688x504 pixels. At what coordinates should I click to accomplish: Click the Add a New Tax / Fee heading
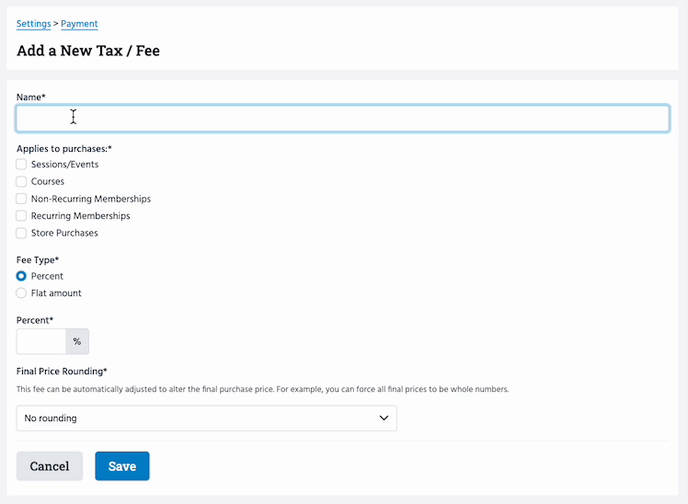tap(88, 50)
